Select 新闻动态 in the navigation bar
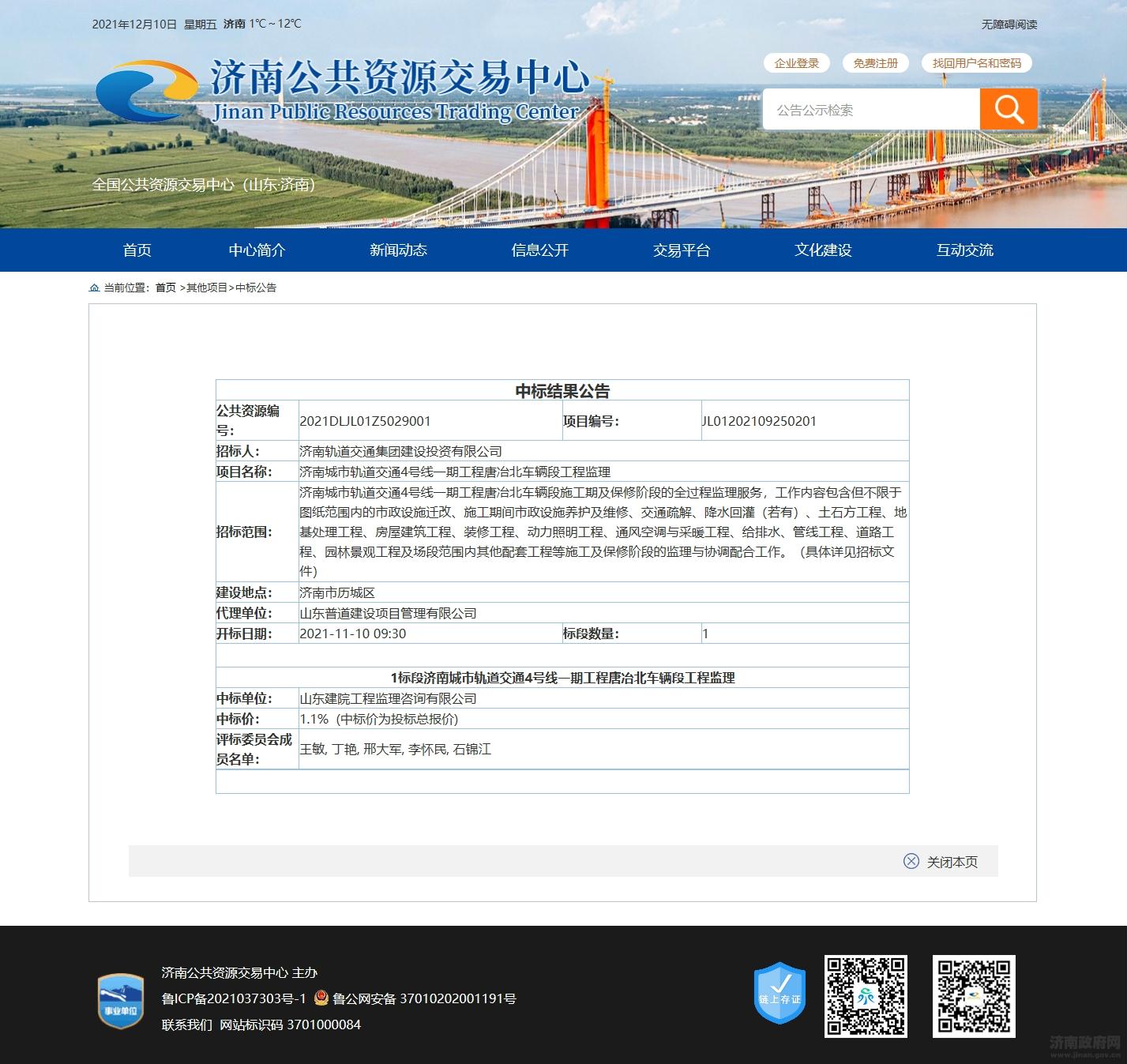 pyautogui.click(x=398, y=250)
